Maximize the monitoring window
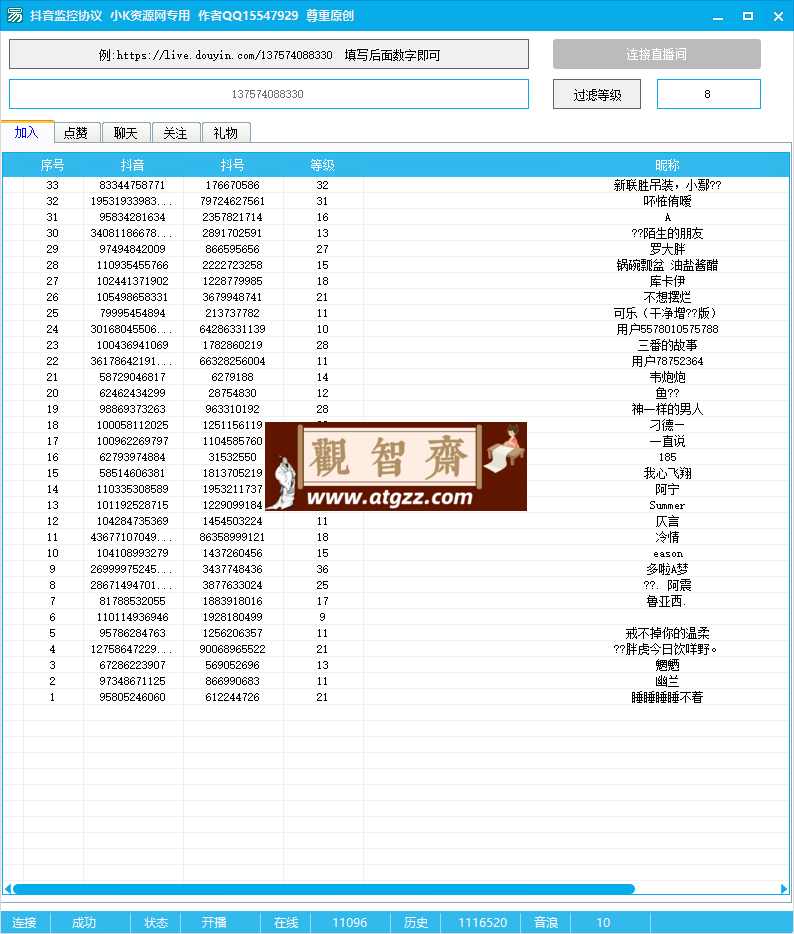Image resolution: width=794 pixels, height=934 pixels. pos(748,17)
